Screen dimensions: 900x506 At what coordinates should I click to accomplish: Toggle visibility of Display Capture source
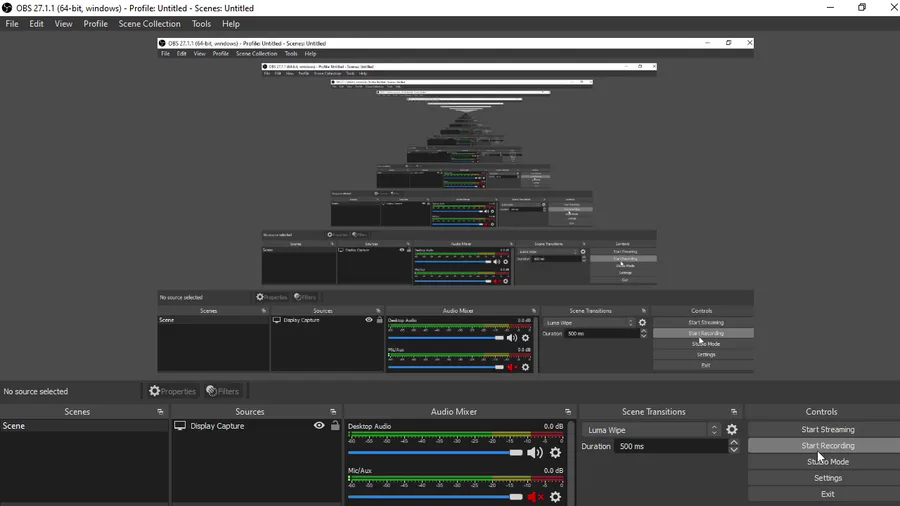[319, 426]
